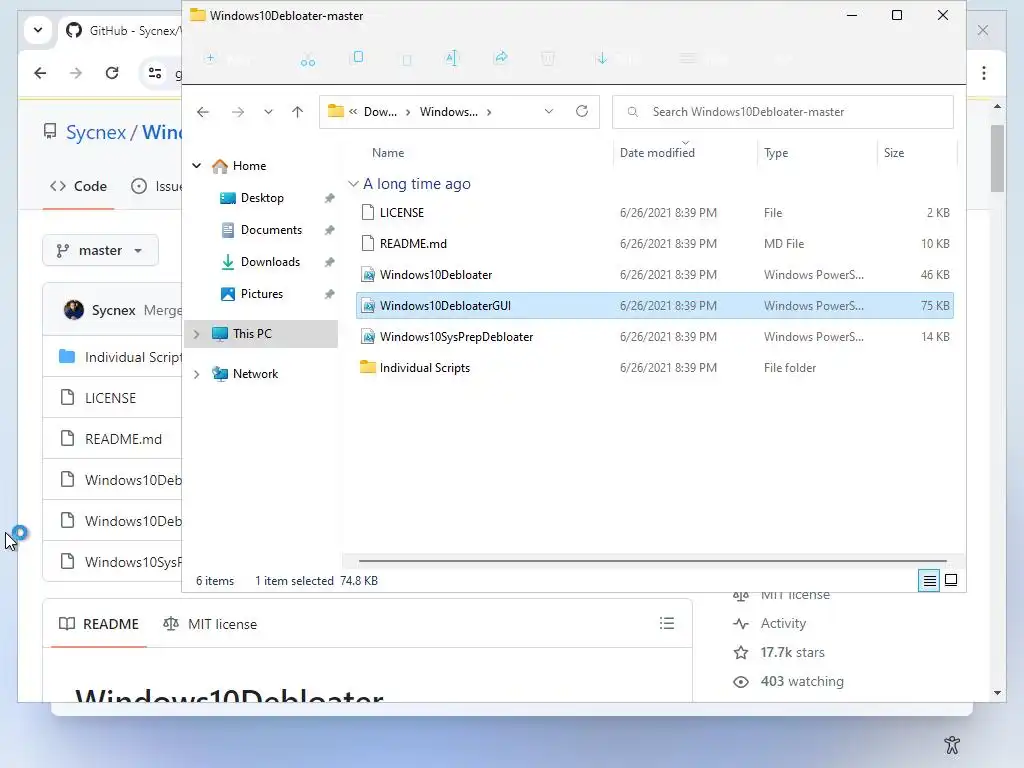Viewport: 1024px width, 768px height.
Task: Select the Windows10SysPrepDebloater script
Action: tap(654, 337)
